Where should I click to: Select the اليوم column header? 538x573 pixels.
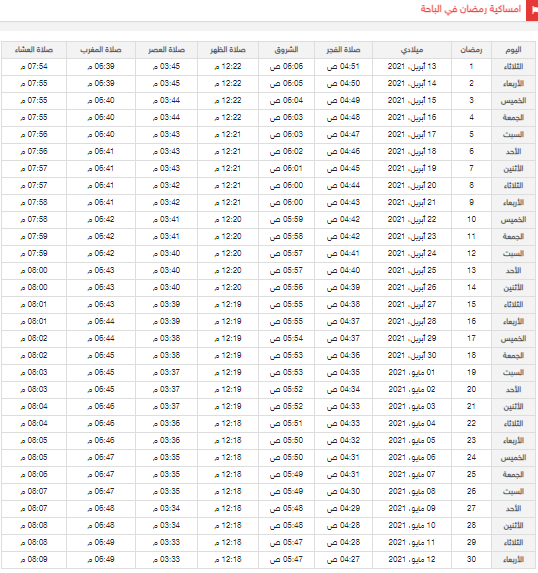click(x=513, y=50)
